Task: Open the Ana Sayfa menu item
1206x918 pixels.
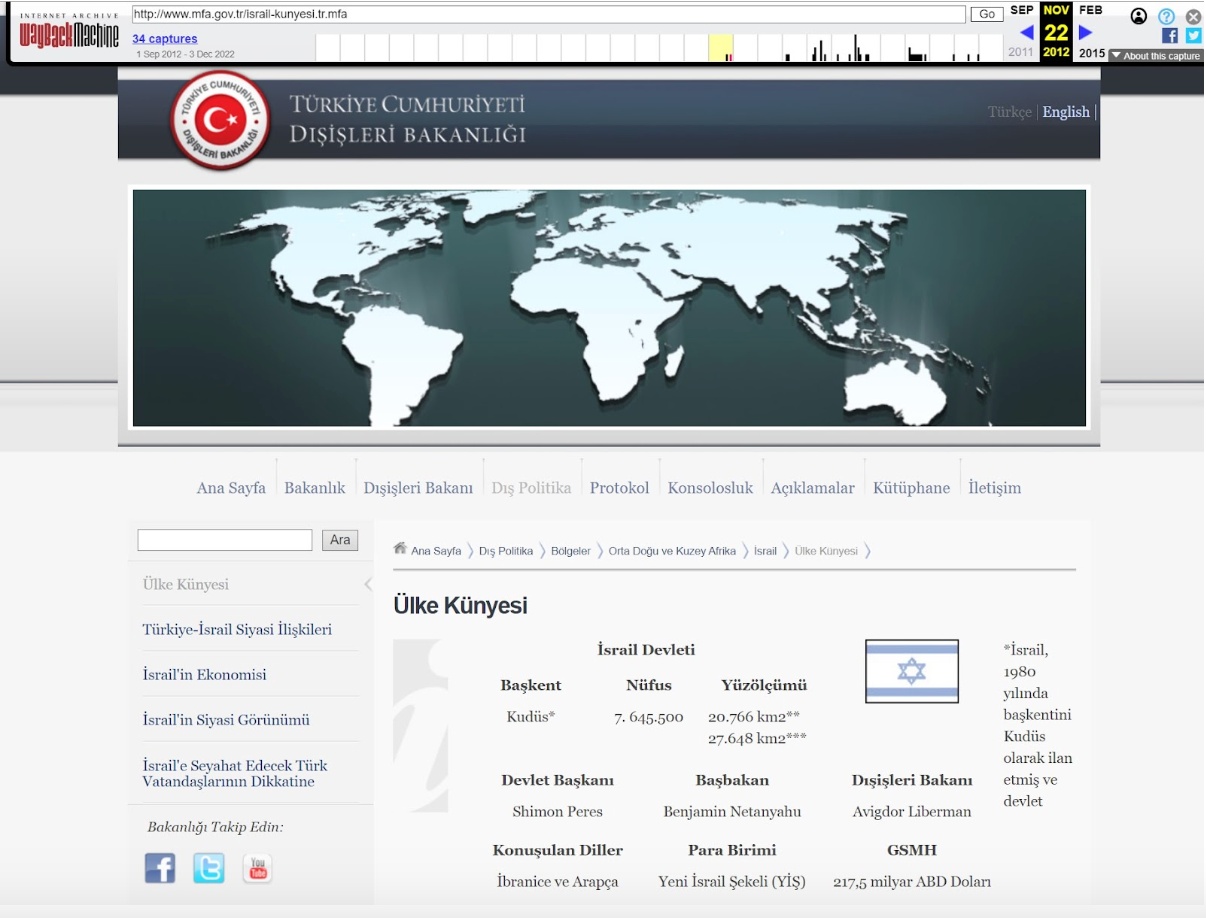Action: pos(231,488)
